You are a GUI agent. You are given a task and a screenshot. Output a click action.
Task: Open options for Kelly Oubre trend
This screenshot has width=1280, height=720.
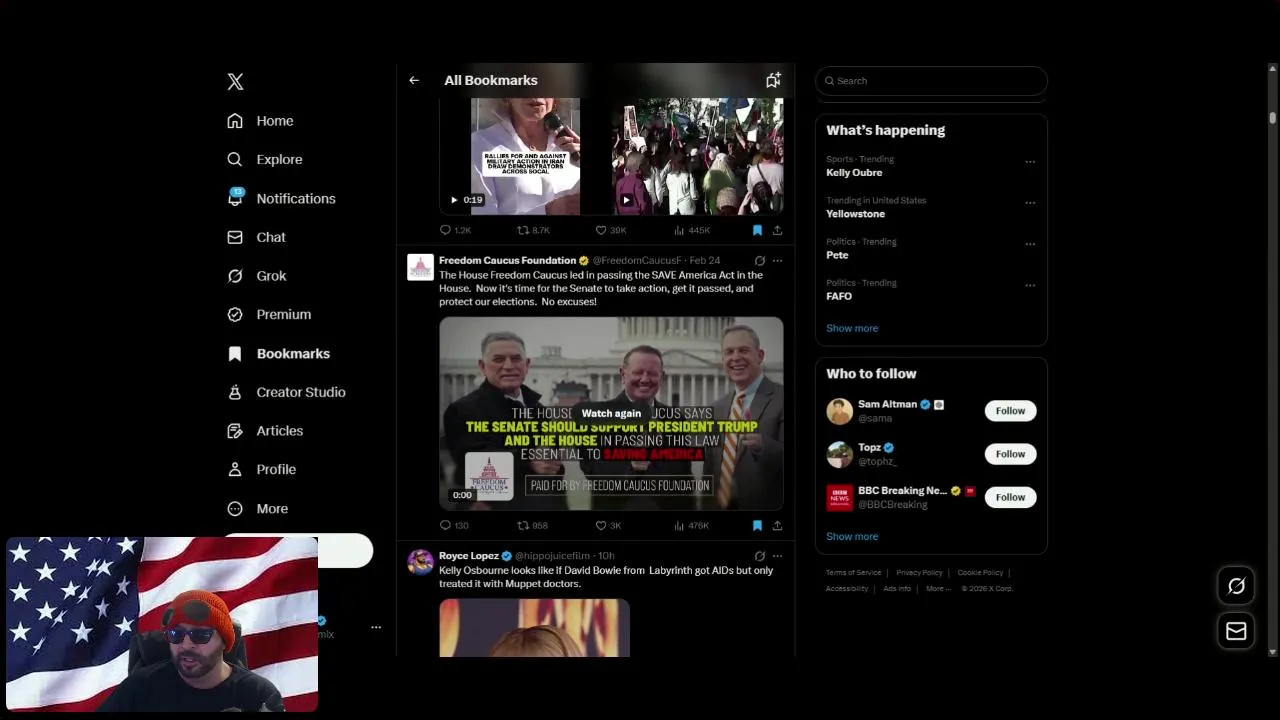pos(1030,161)
